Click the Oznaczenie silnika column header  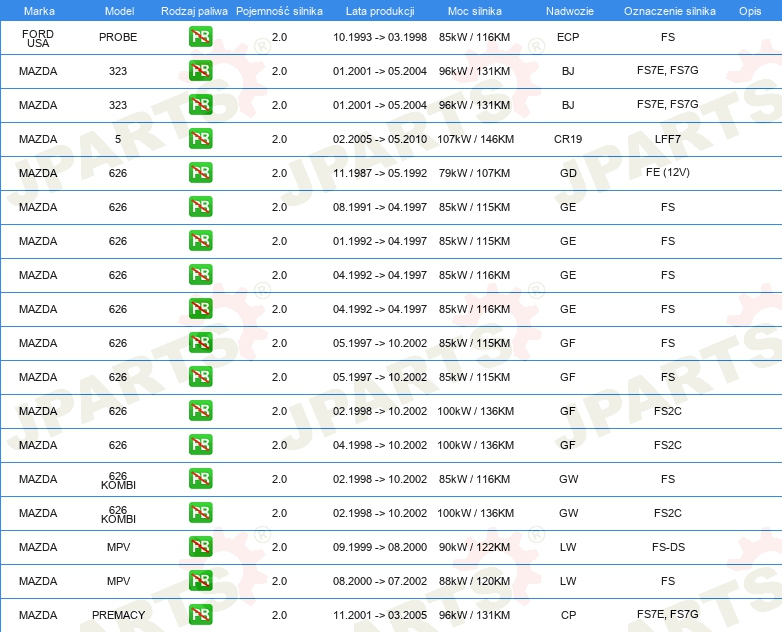(x=670, y=11)
